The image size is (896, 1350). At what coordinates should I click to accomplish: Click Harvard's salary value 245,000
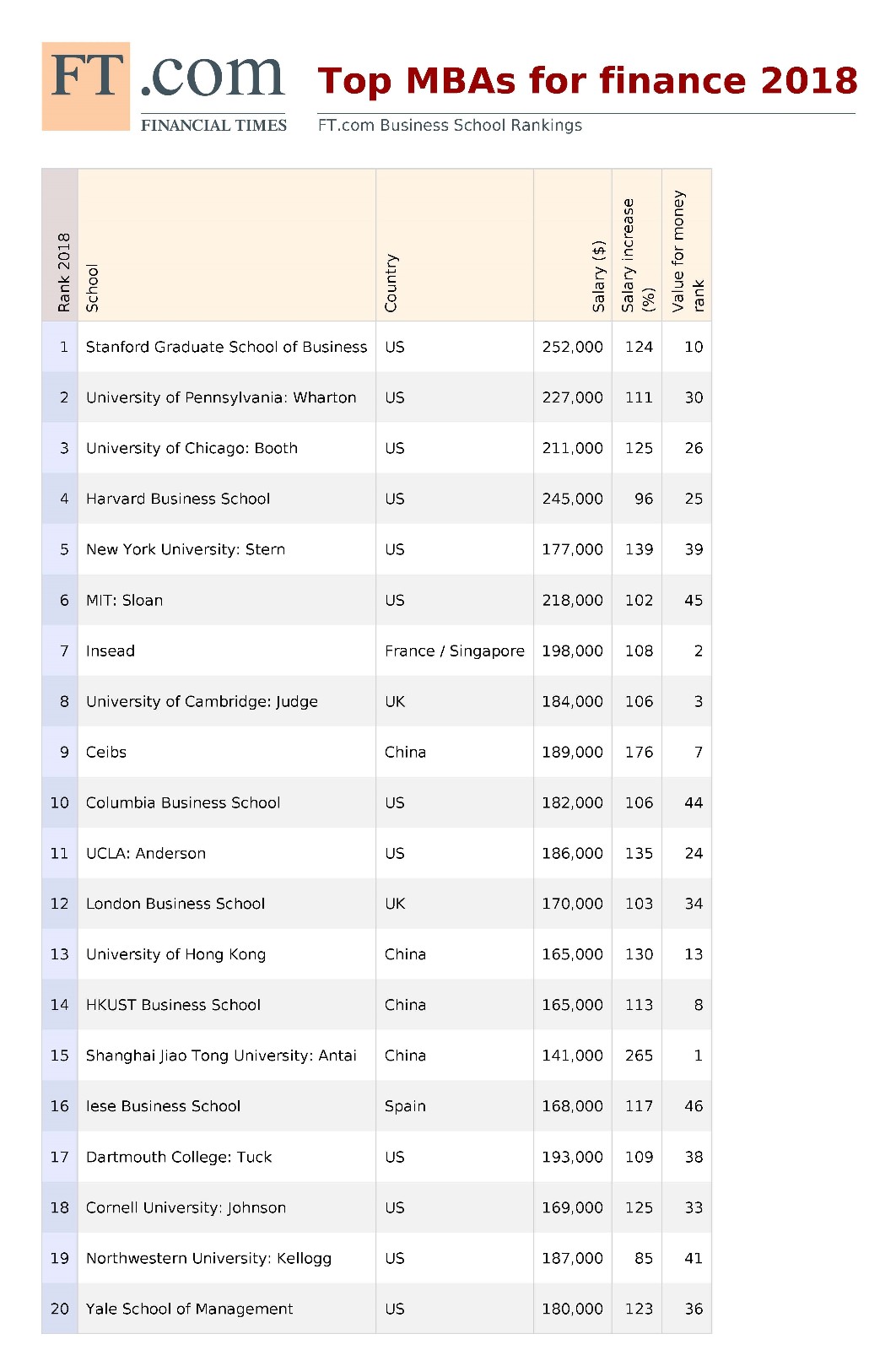click(573, 499)
